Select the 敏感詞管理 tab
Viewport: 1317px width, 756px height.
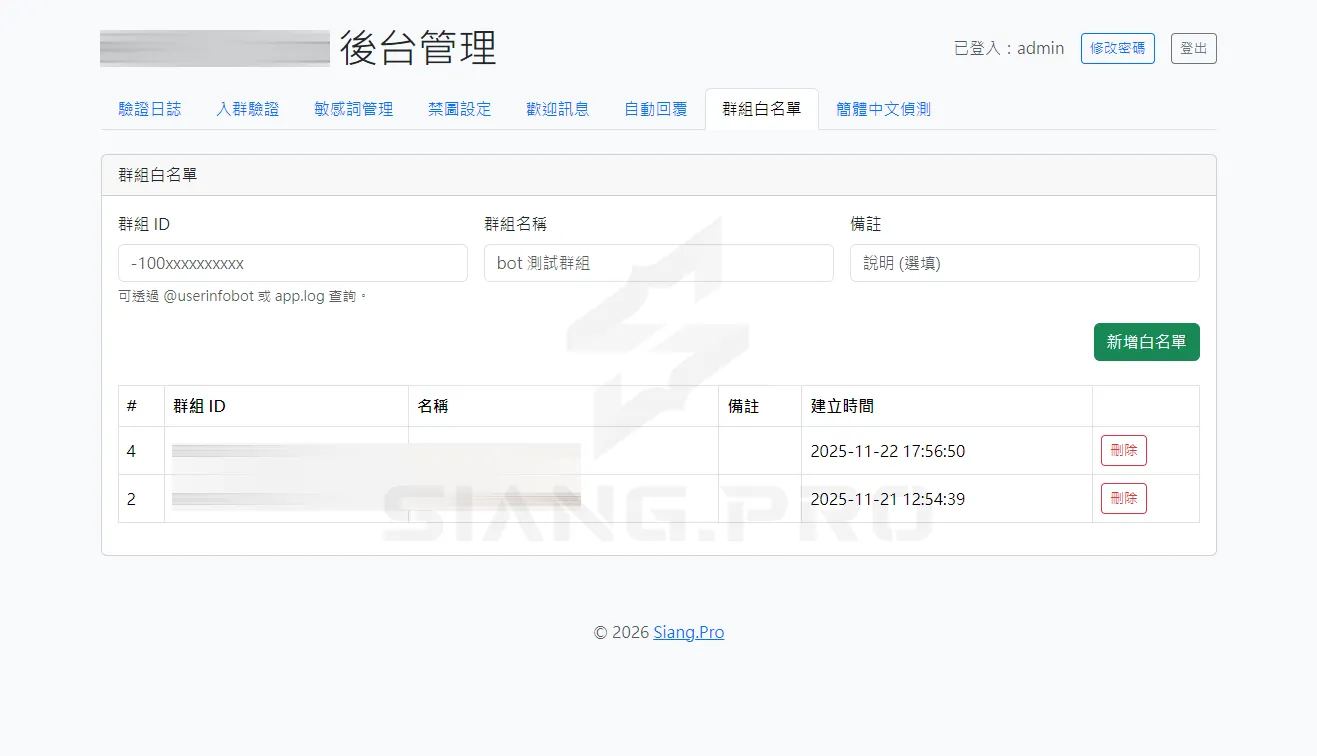(352, 109)
